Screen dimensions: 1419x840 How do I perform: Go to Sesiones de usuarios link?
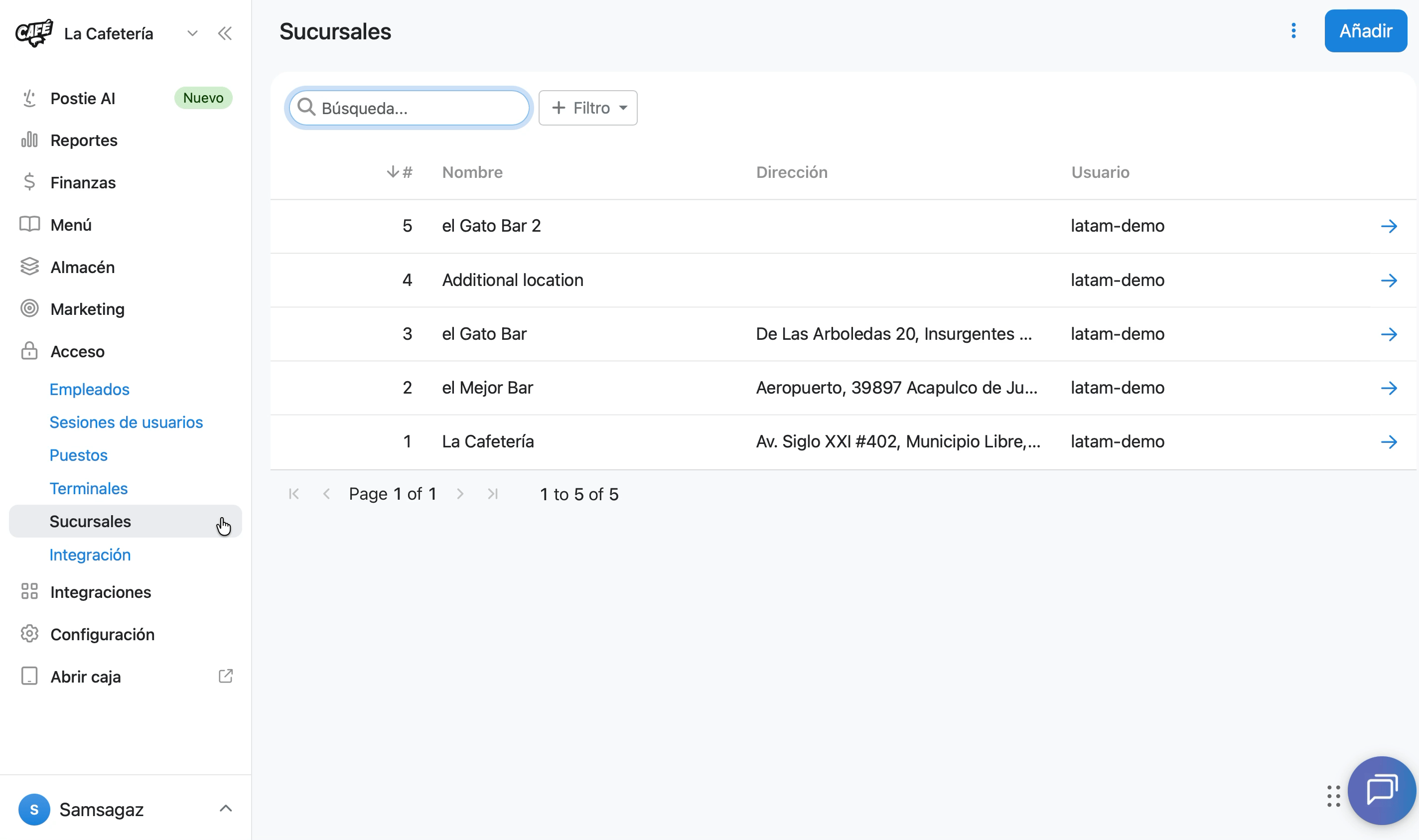click(126, 422)
